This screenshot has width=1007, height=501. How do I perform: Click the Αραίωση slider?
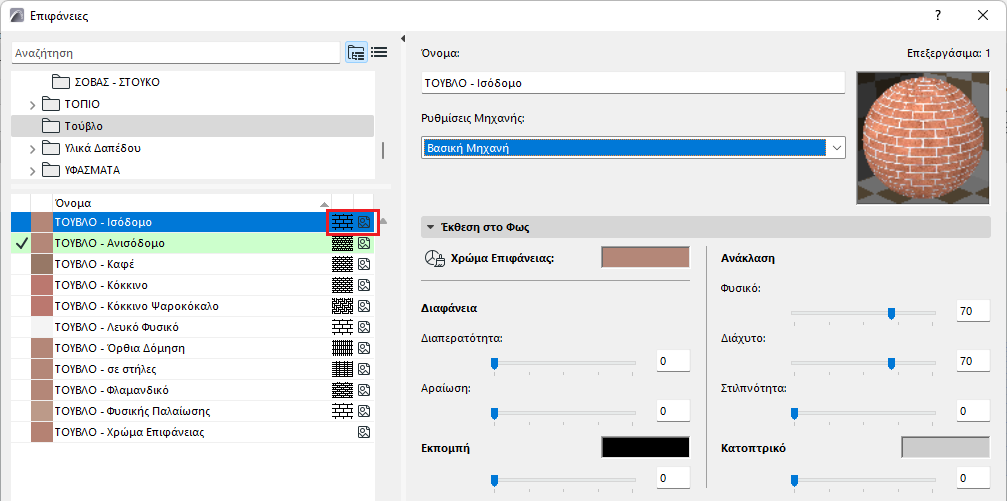563,414
